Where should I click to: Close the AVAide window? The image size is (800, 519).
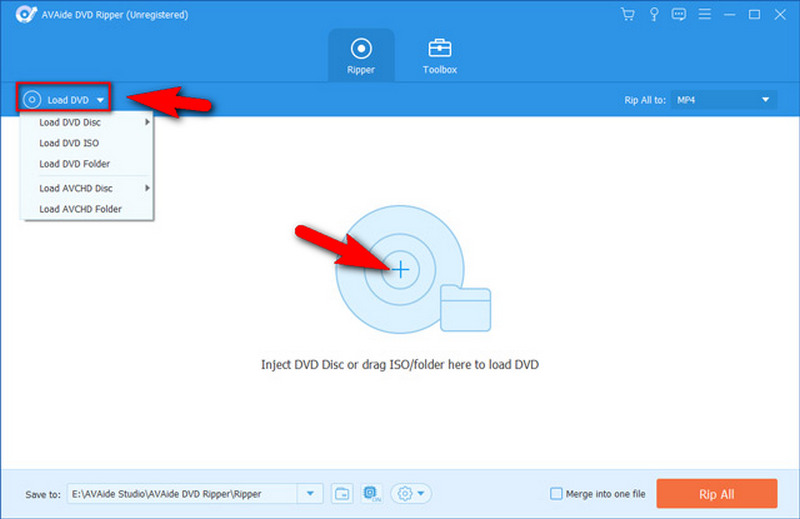tap(780, 14)
